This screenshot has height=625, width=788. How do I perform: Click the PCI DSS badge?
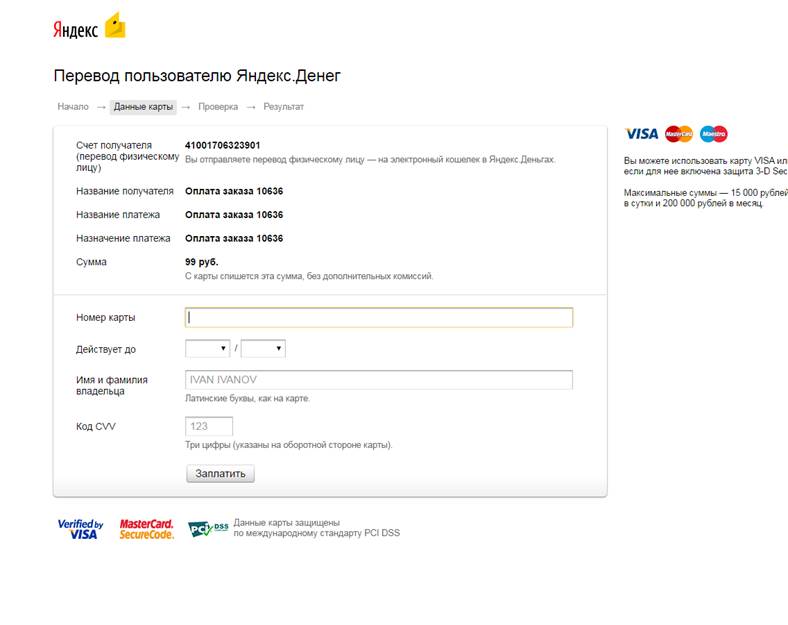208,529
